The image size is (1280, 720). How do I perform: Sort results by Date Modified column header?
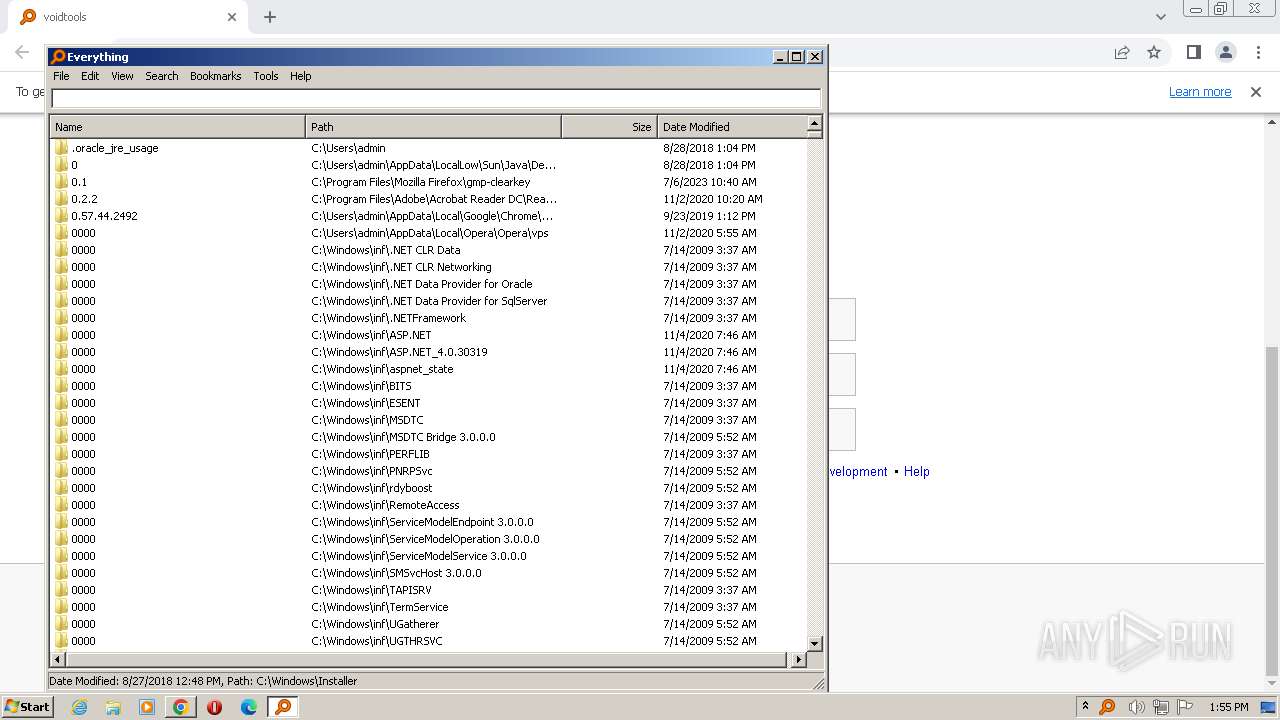point(731,127)
